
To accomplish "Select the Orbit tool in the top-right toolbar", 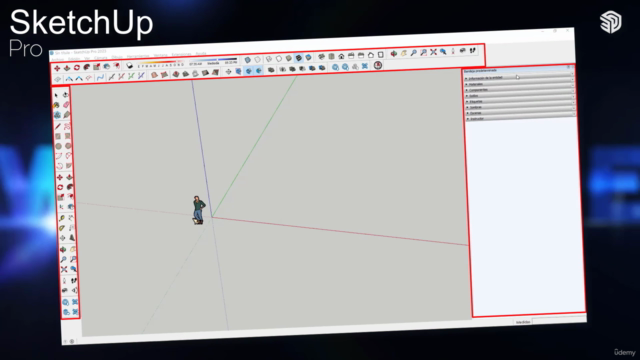I will pos(393,53).
